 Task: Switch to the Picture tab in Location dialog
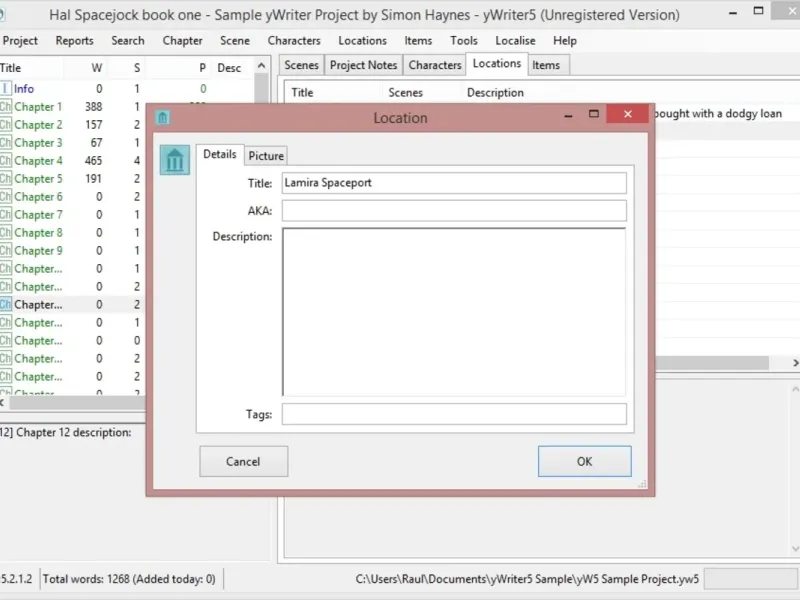[266, 156]
